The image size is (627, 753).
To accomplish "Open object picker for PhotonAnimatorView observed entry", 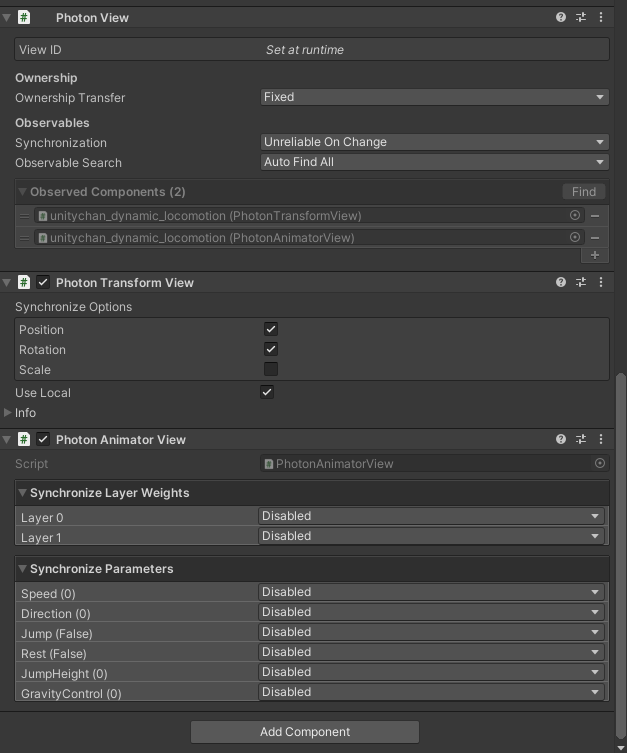I will (575, 237).
